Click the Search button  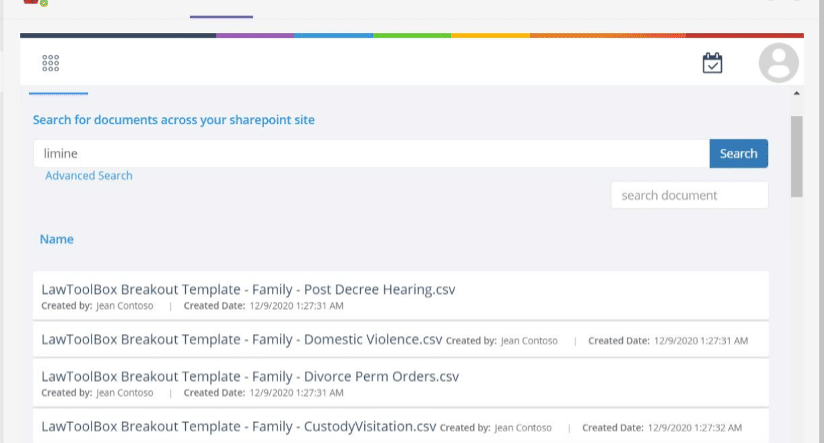point(739,154)
